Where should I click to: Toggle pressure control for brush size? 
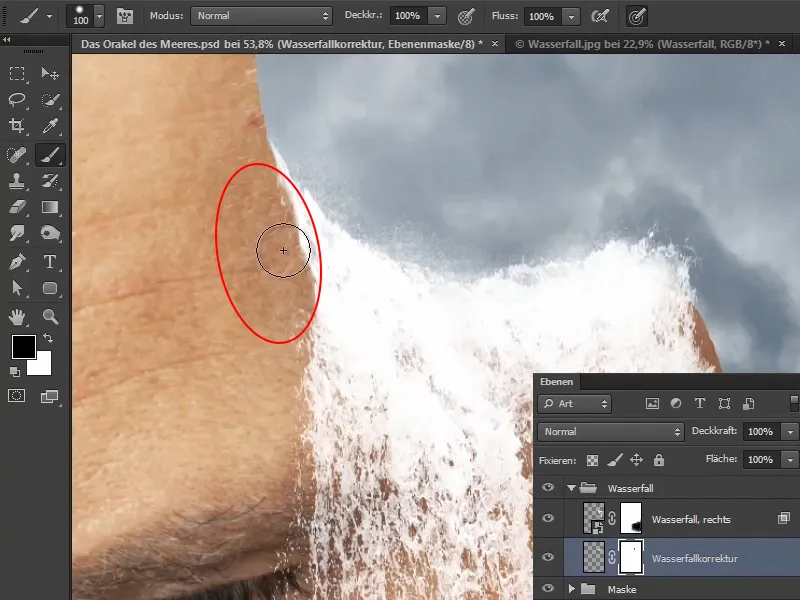tap(637, 16)
